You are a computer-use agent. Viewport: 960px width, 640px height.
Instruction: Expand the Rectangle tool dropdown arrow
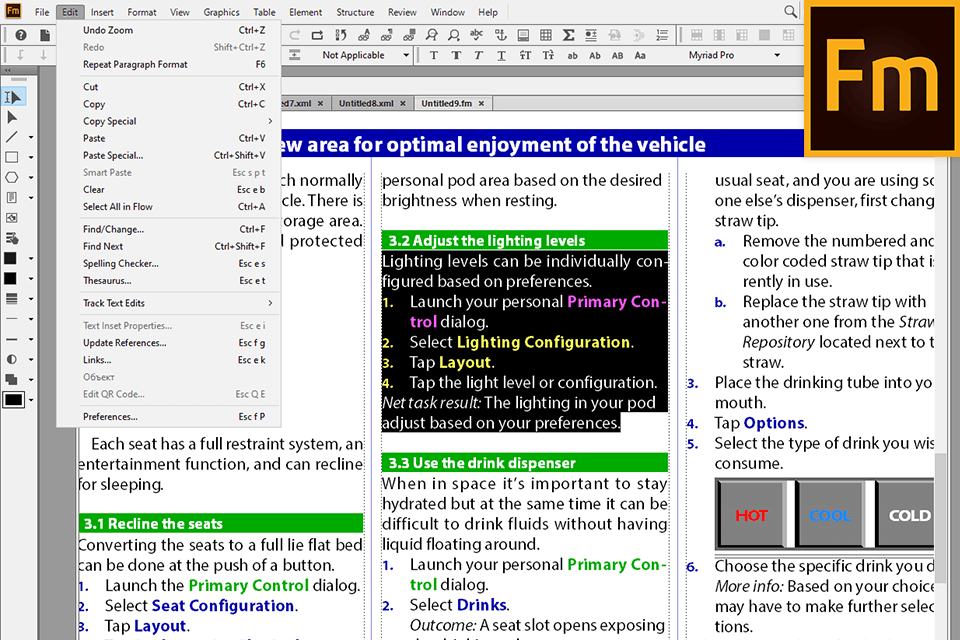(x=31, y=158)
